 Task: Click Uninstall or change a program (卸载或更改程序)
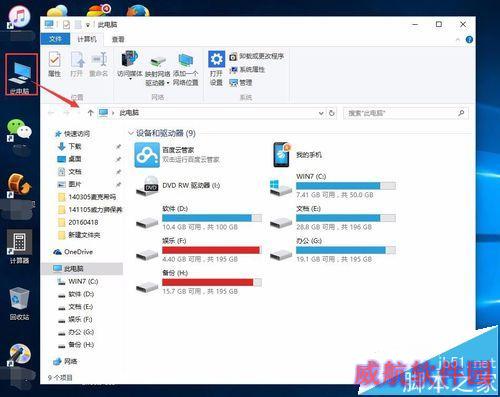pyautogui.click(x=257, y=56)
